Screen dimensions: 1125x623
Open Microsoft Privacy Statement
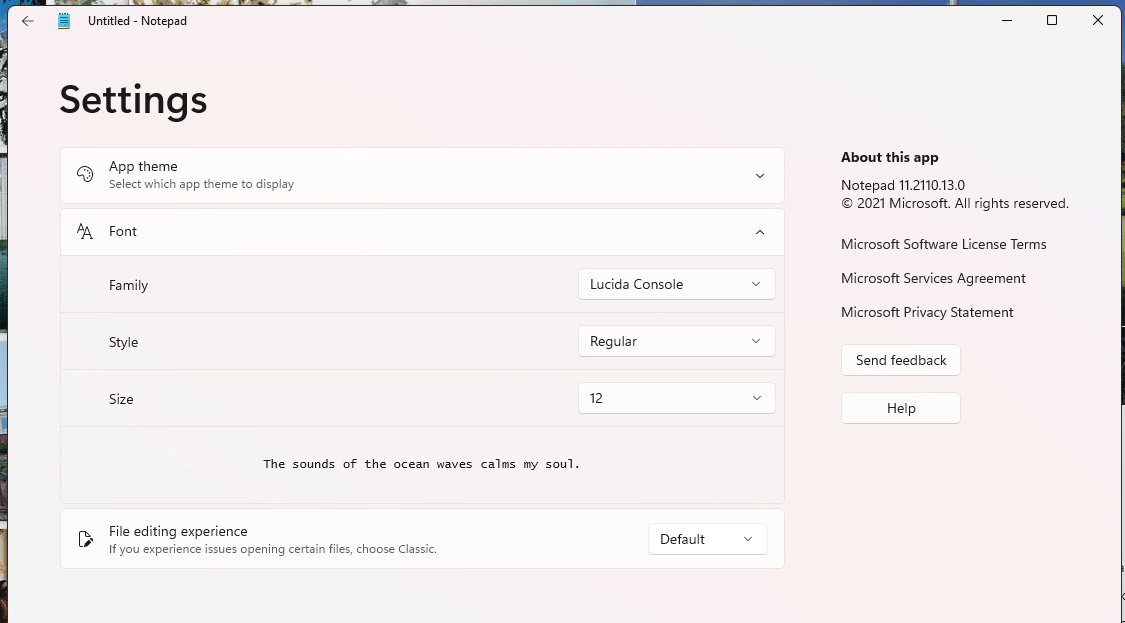(927, 312)
